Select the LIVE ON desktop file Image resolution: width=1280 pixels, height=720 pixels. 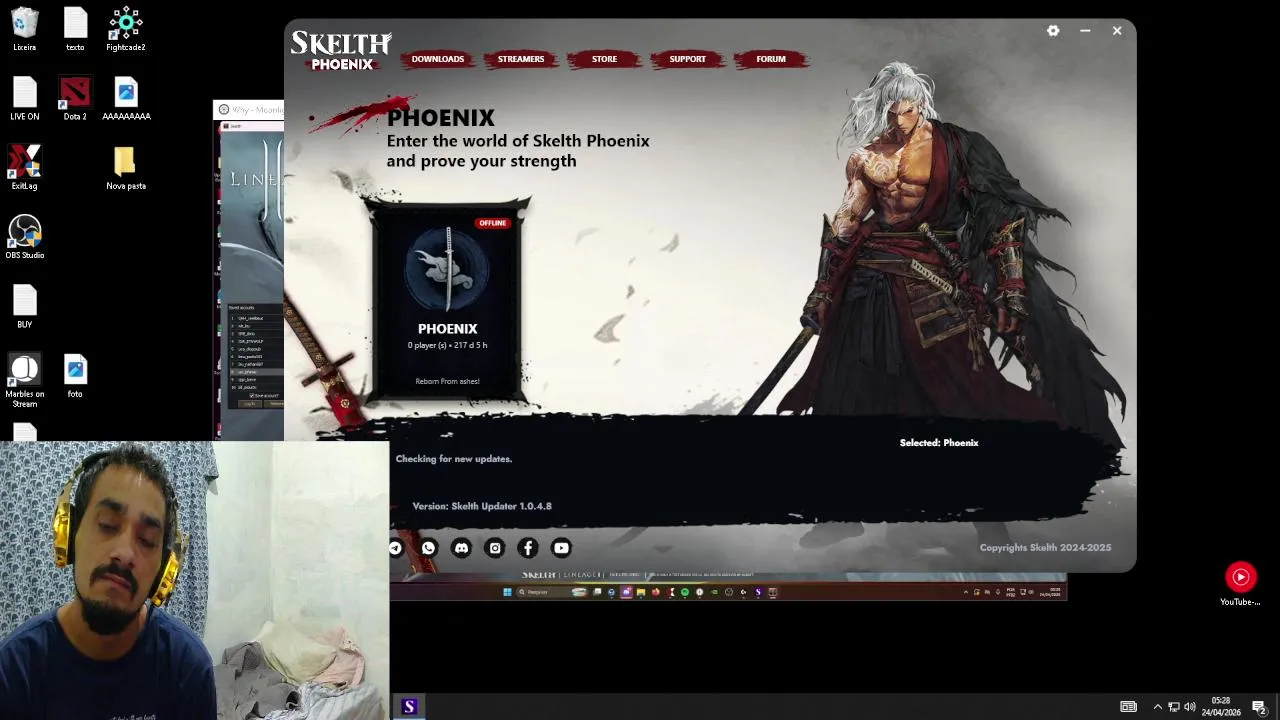click(25, 99)
